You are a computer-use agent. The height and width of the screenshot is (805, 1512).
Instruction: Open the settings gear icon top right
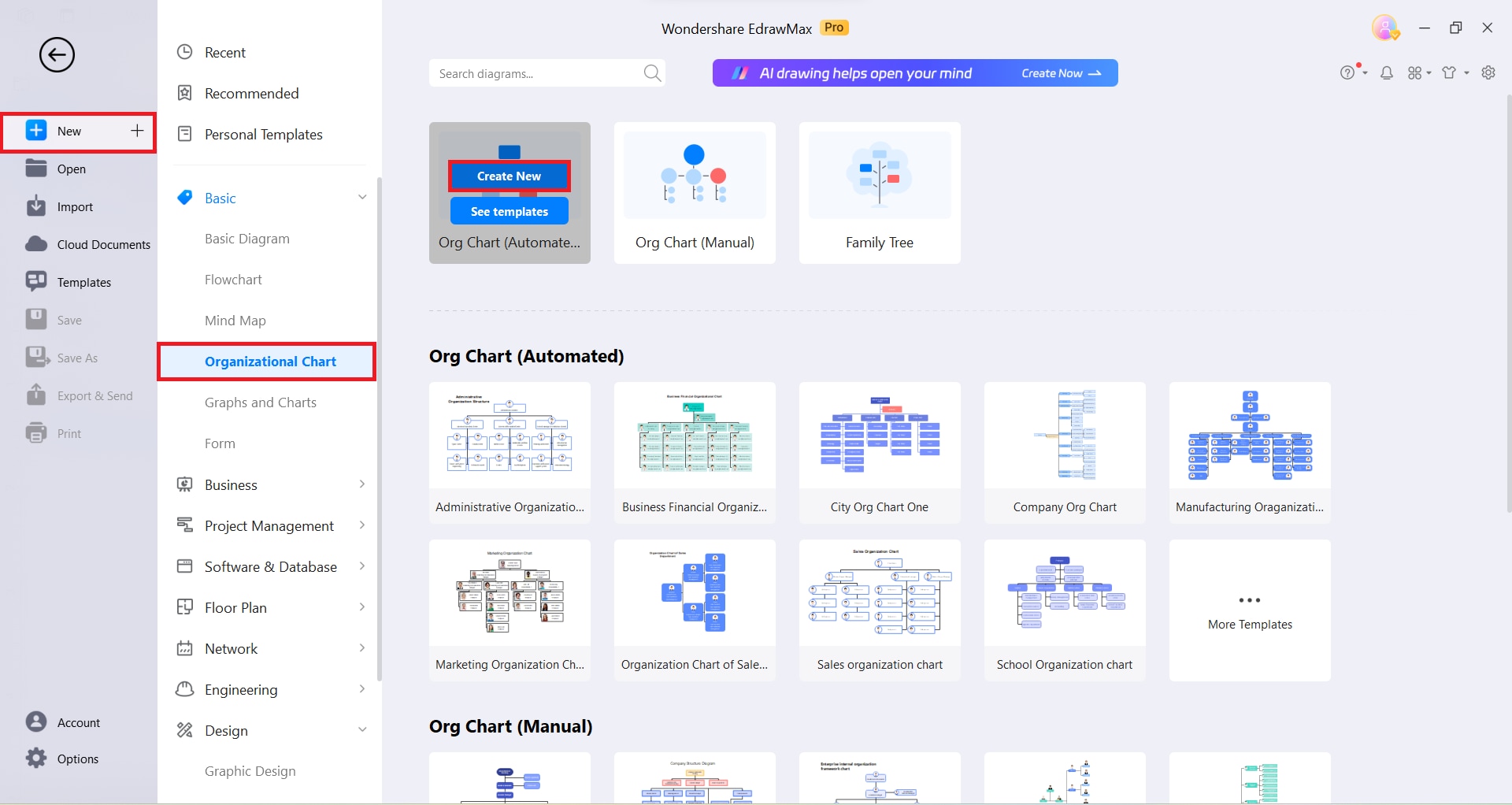point(1488,72)
